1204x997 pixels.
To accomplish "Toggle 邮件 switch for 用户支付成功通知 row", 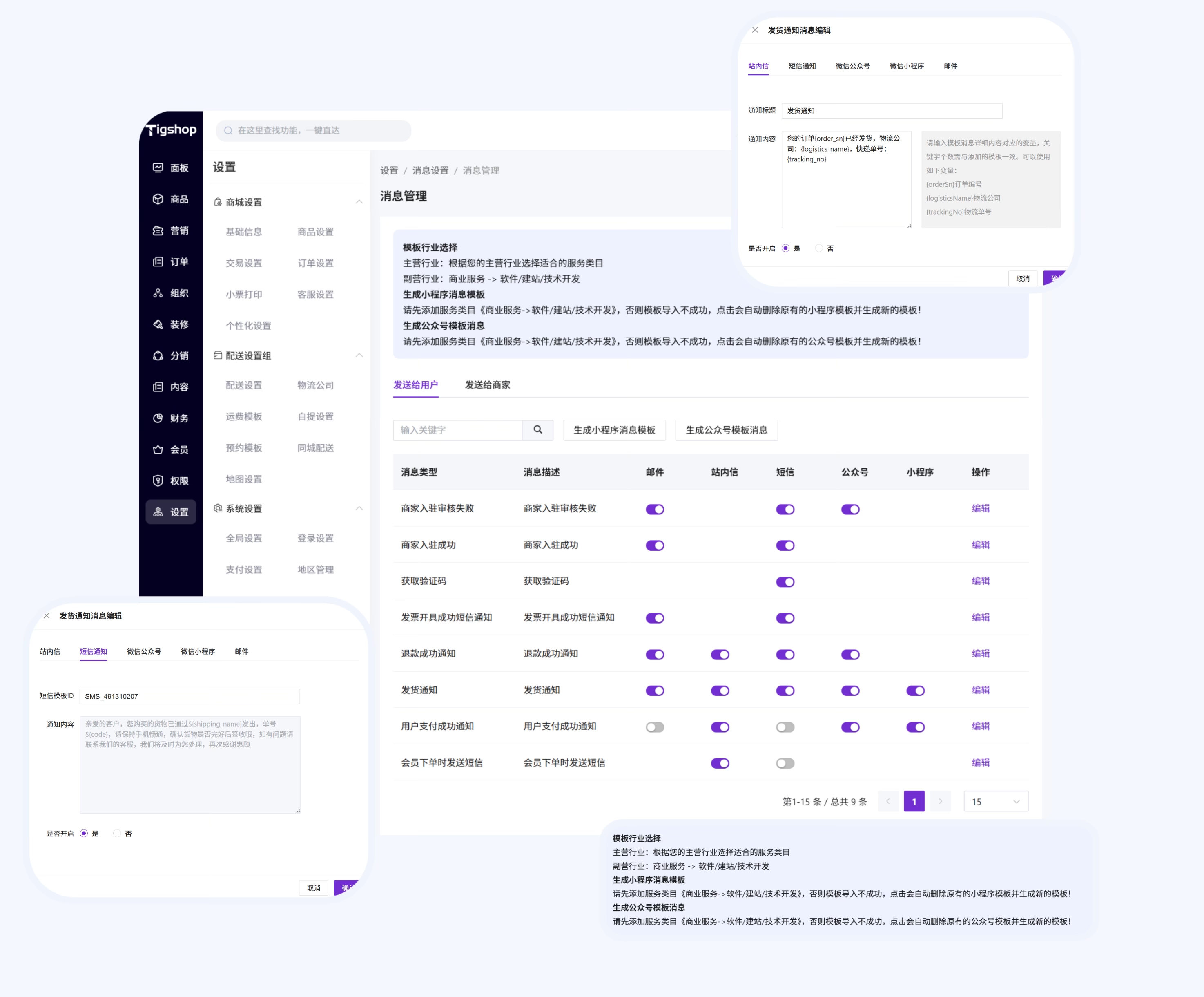I will pyautogui.click(x=655, y=727).
